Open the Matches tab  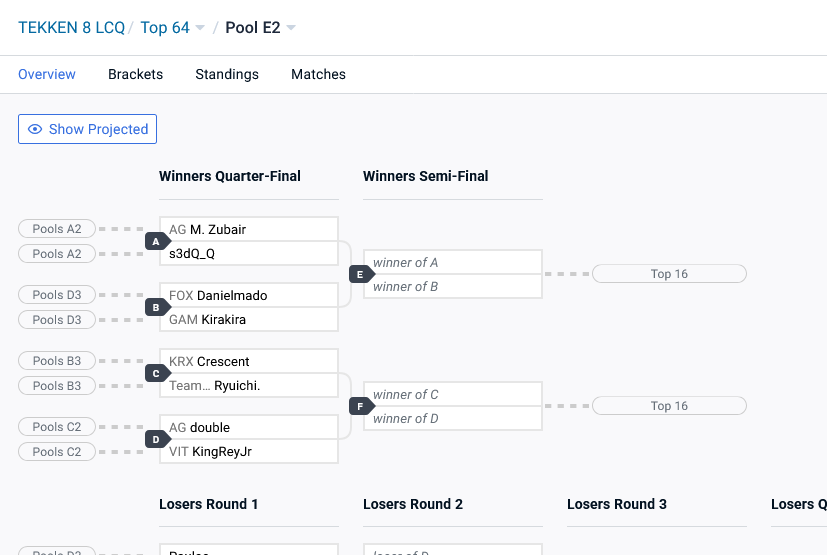pos(319,74)
